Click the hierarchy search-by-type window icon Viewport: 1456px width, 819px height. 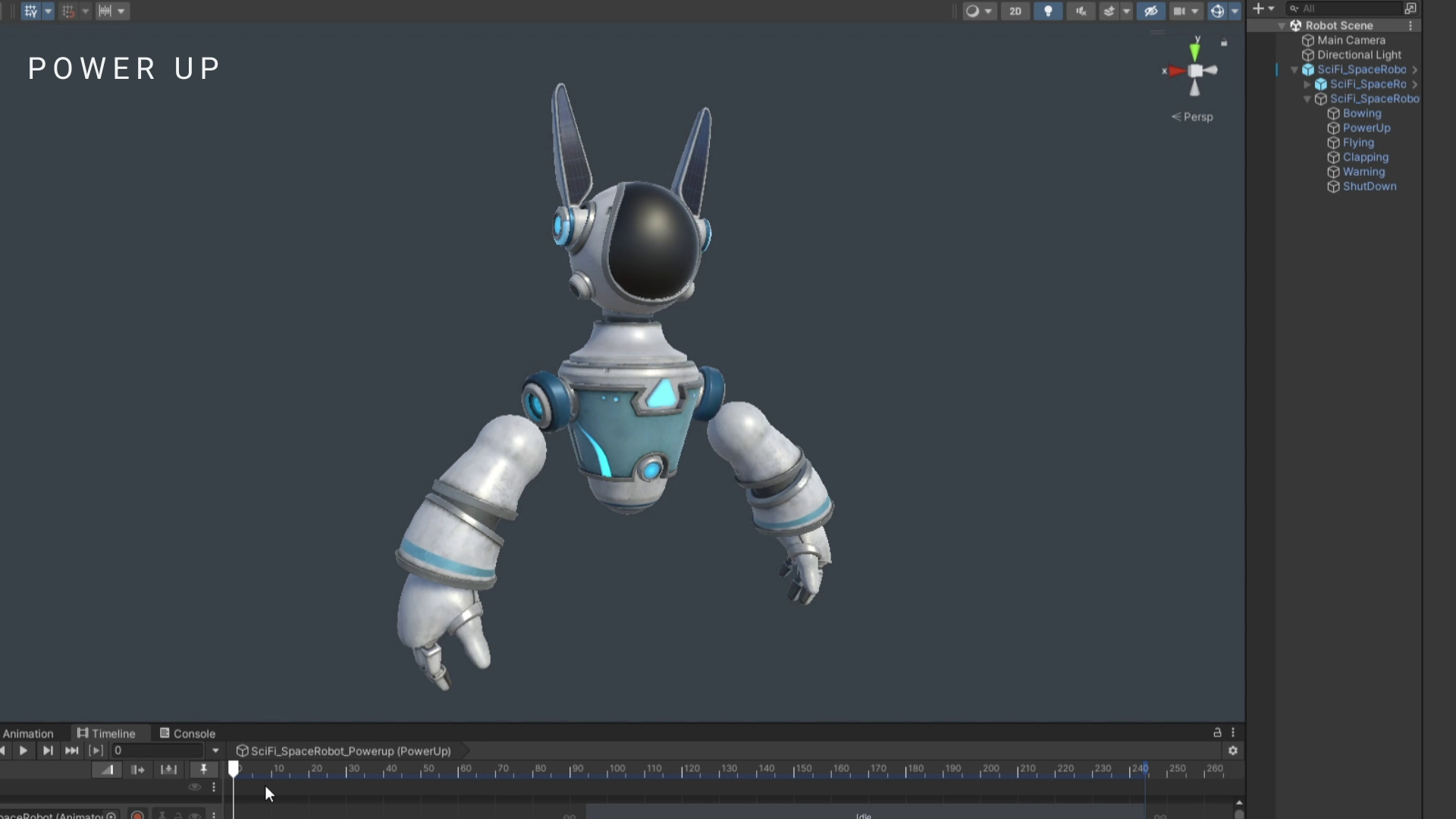point(1410,8)
